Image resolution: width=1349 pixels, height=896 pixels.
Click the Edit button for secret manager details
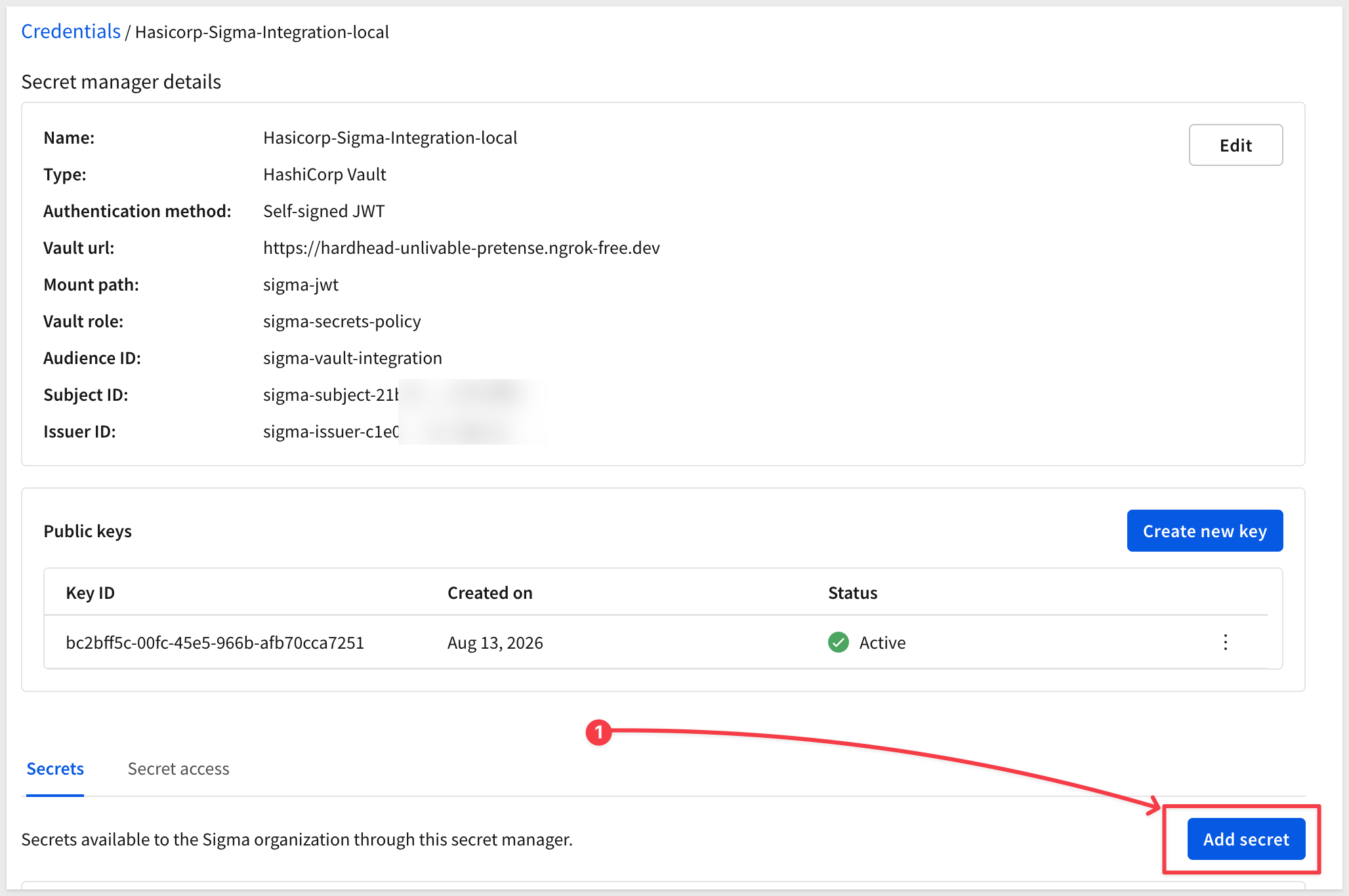(1235, 145)
